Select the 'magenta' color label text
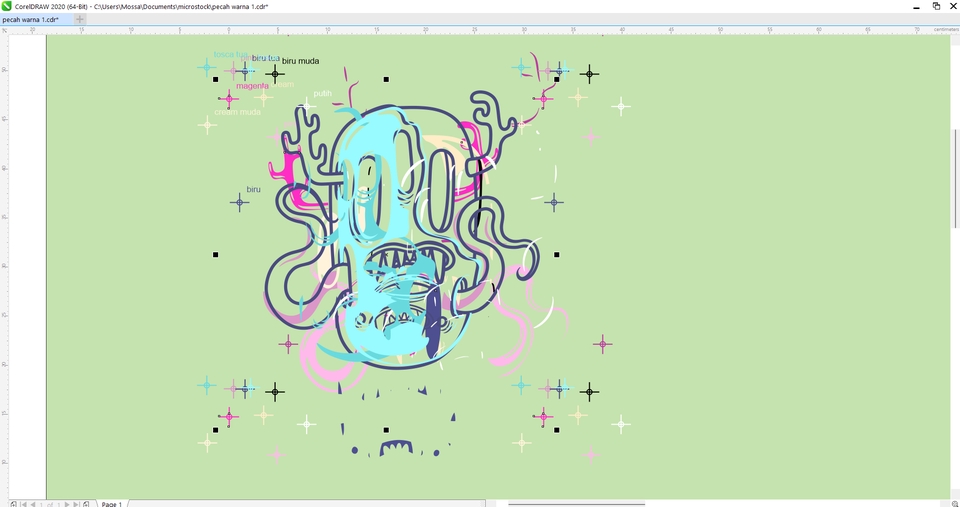The image size is (960, 507). tap(252, 86)
